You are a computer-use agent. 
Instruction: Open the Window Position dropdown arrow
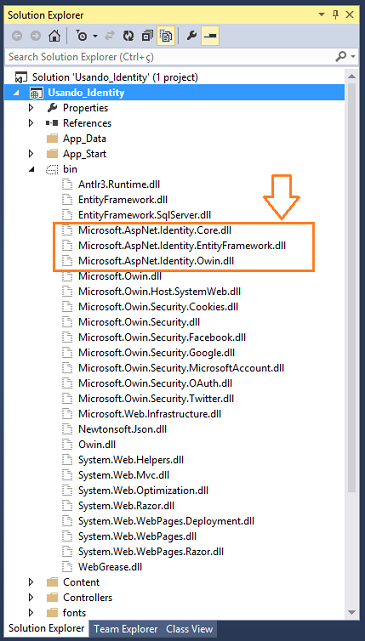[322, 15]
